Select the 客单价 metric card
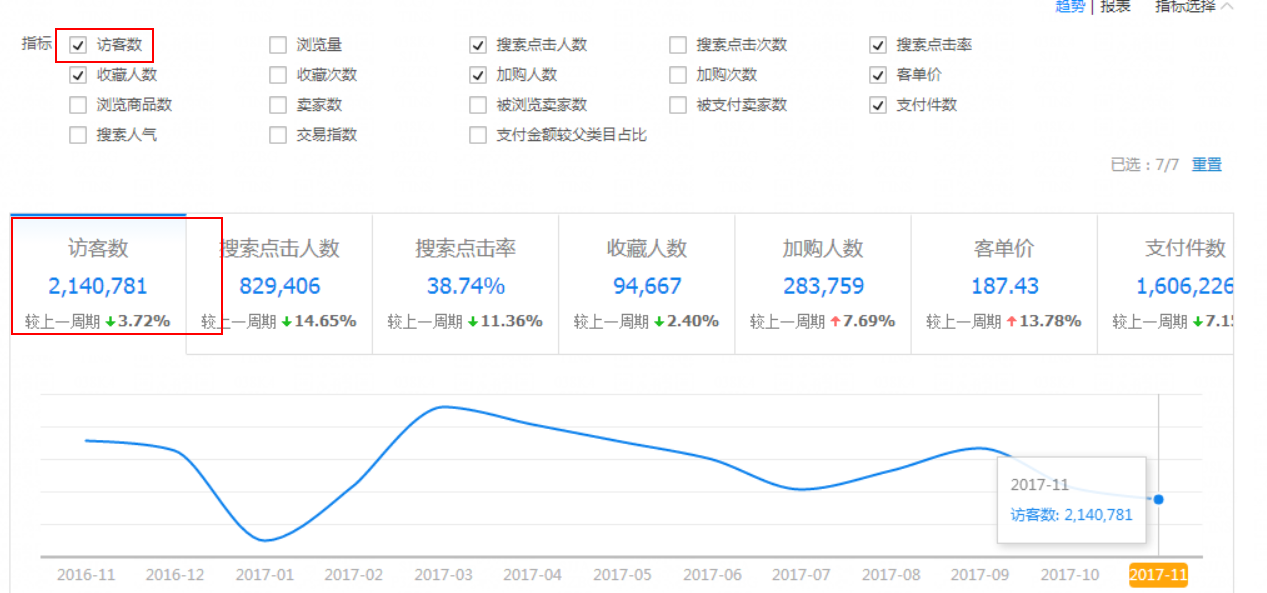The image size is (1267, 593). [1004, 284]
